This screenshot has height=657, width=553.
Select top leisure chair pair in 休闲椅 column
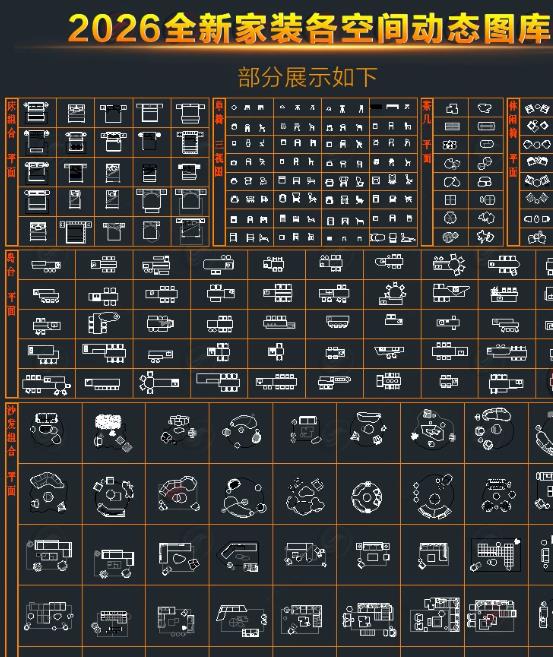tap(537, 109)
